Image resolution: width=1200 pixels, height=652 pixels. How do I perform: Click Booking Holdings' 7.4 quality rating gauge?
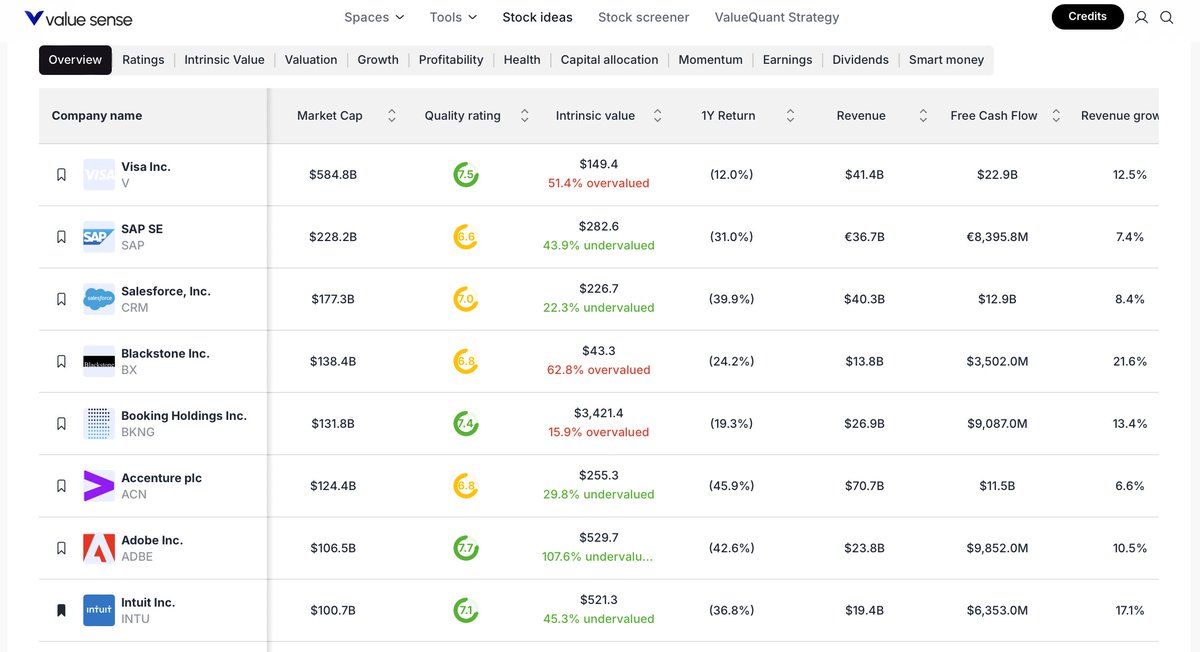pos(466,423)
